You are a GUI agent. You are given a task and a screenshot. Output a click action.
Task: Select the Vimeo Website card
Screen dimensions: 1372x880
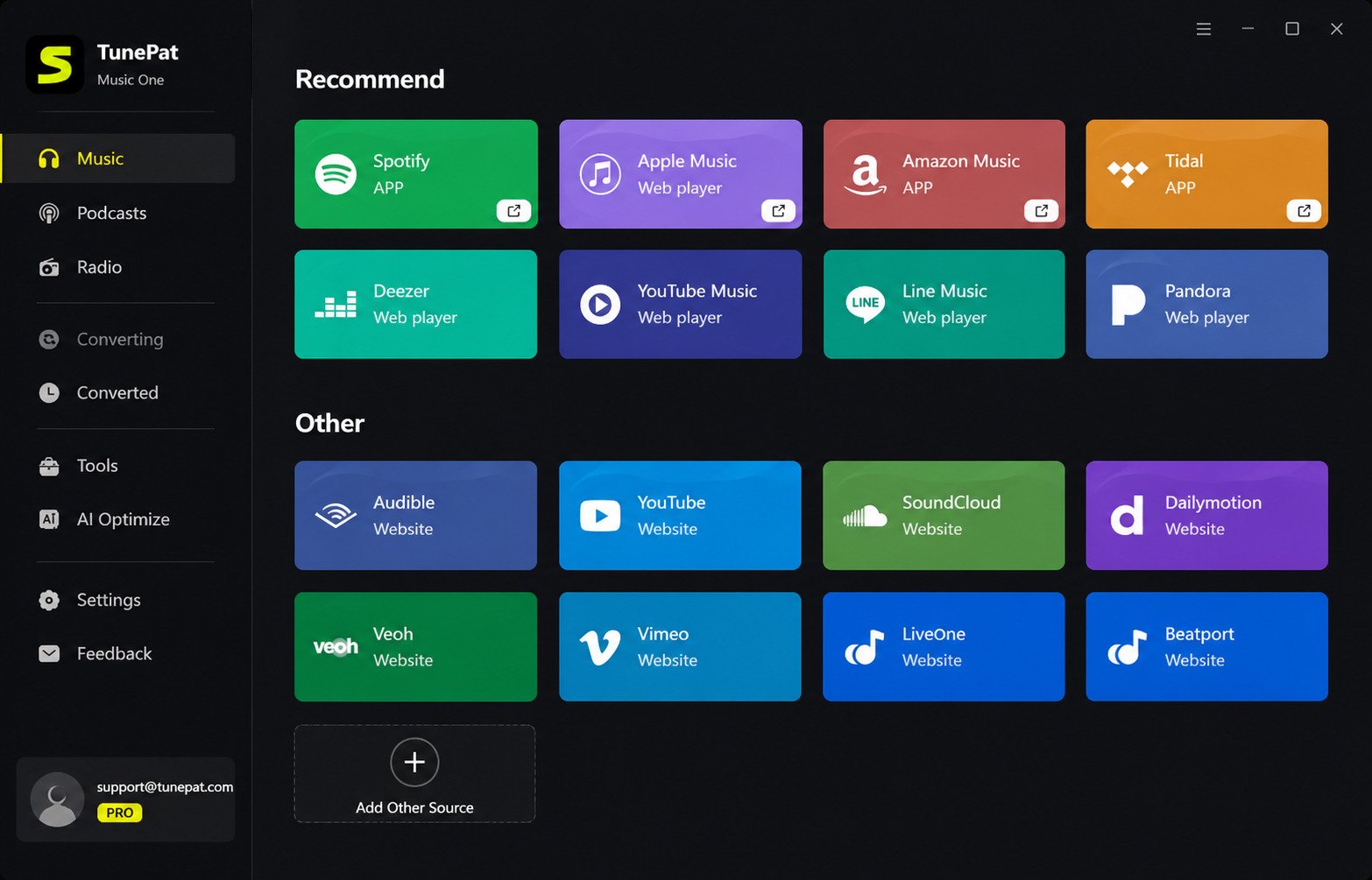click(x=680, y=647)
